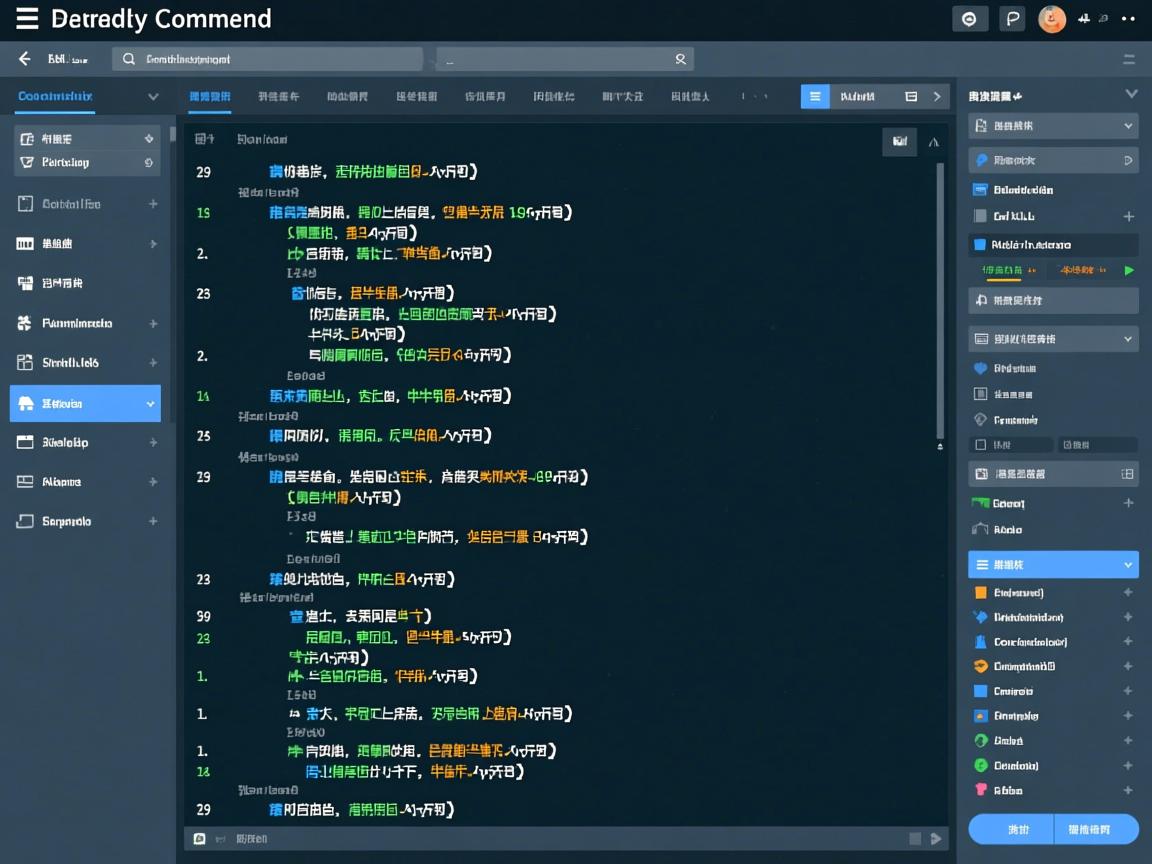Click the green play arrow in right panel

(1129, 270)
